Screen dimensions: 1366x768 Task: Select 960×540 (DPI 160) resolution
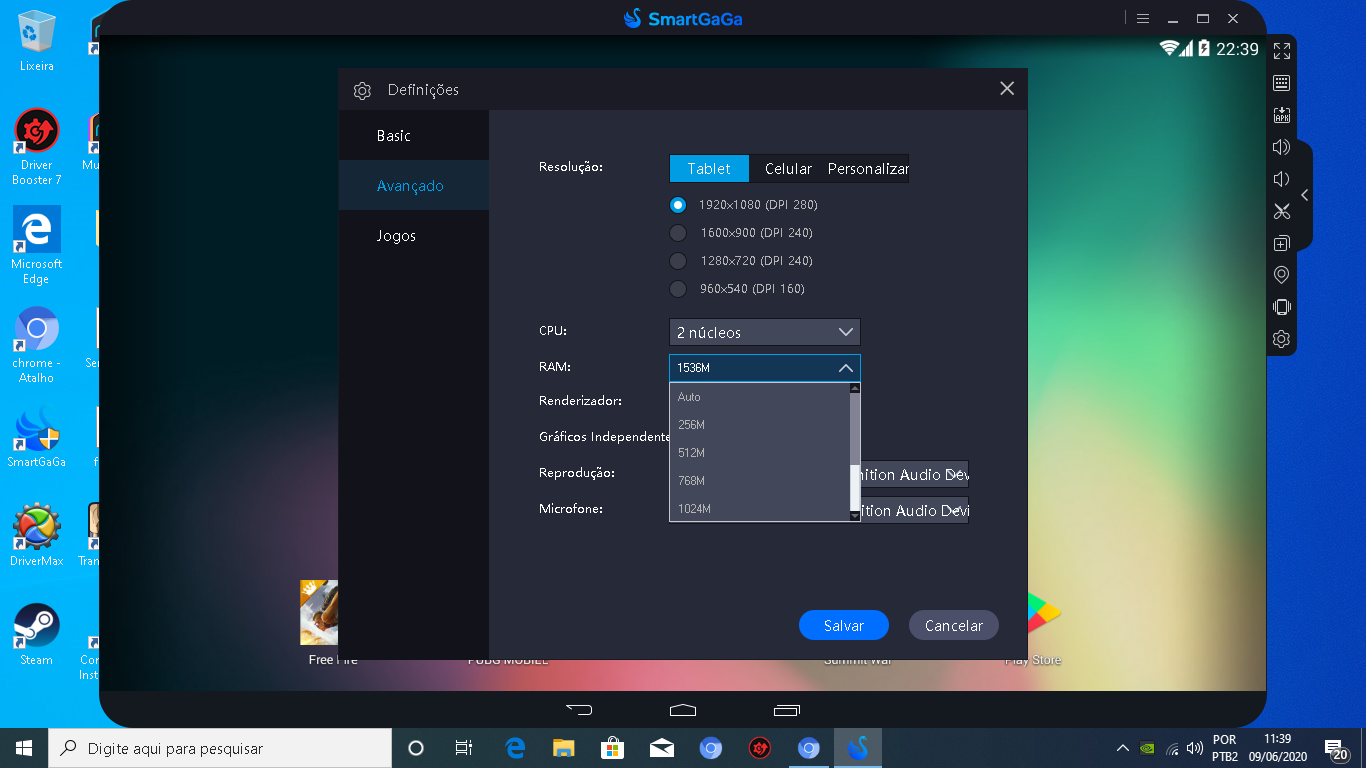click(738, 289)
